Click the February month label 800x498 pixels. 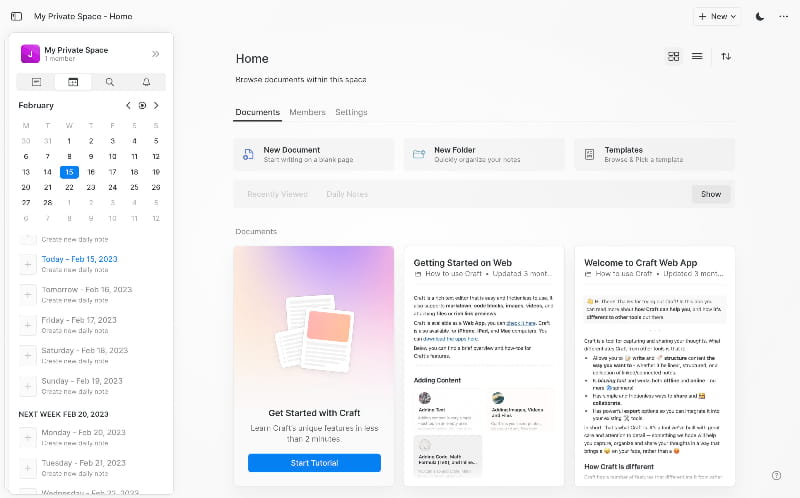tap(36, 105)
